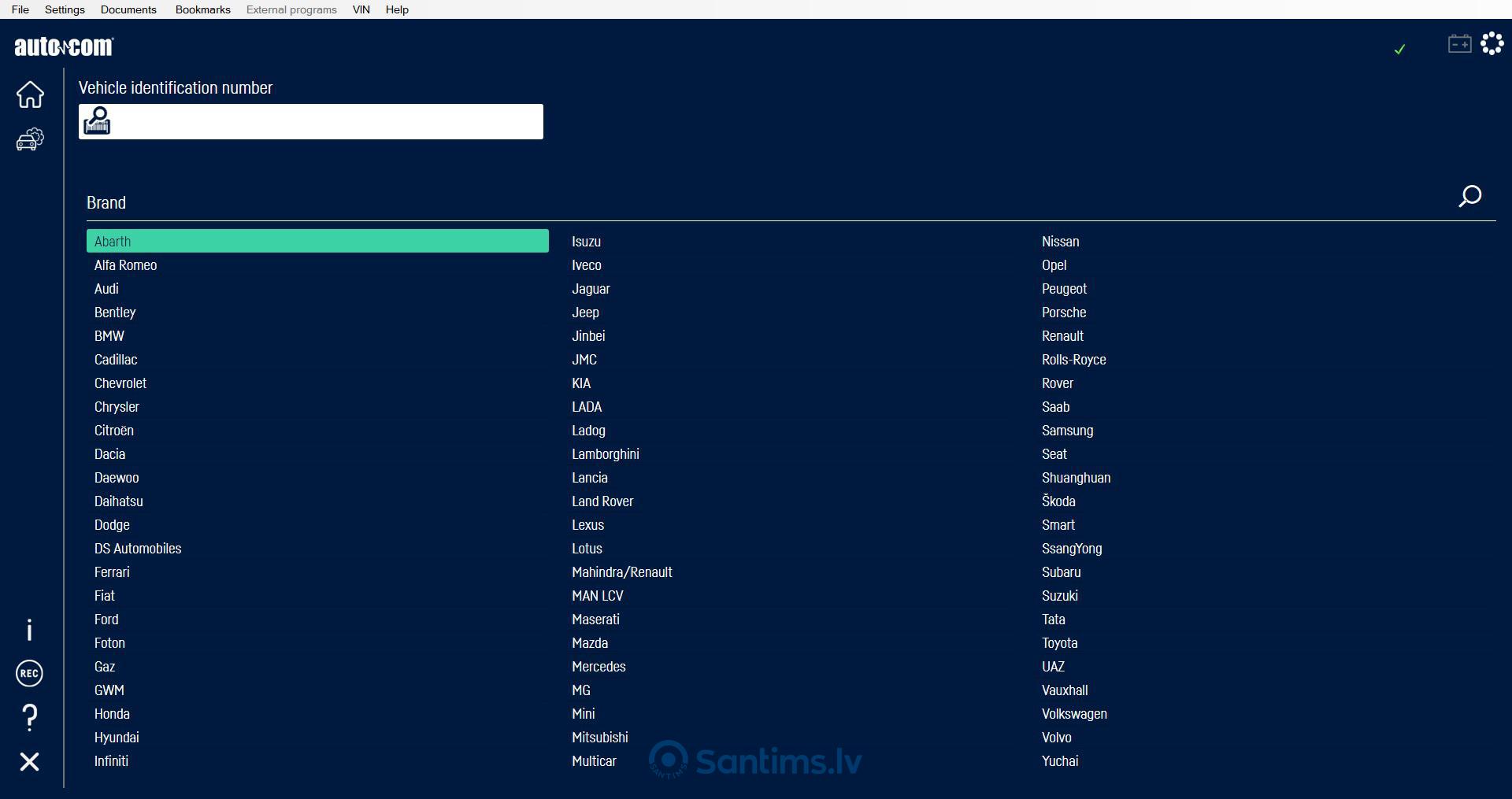Click the autocom logo

click(x=64, y=46)
